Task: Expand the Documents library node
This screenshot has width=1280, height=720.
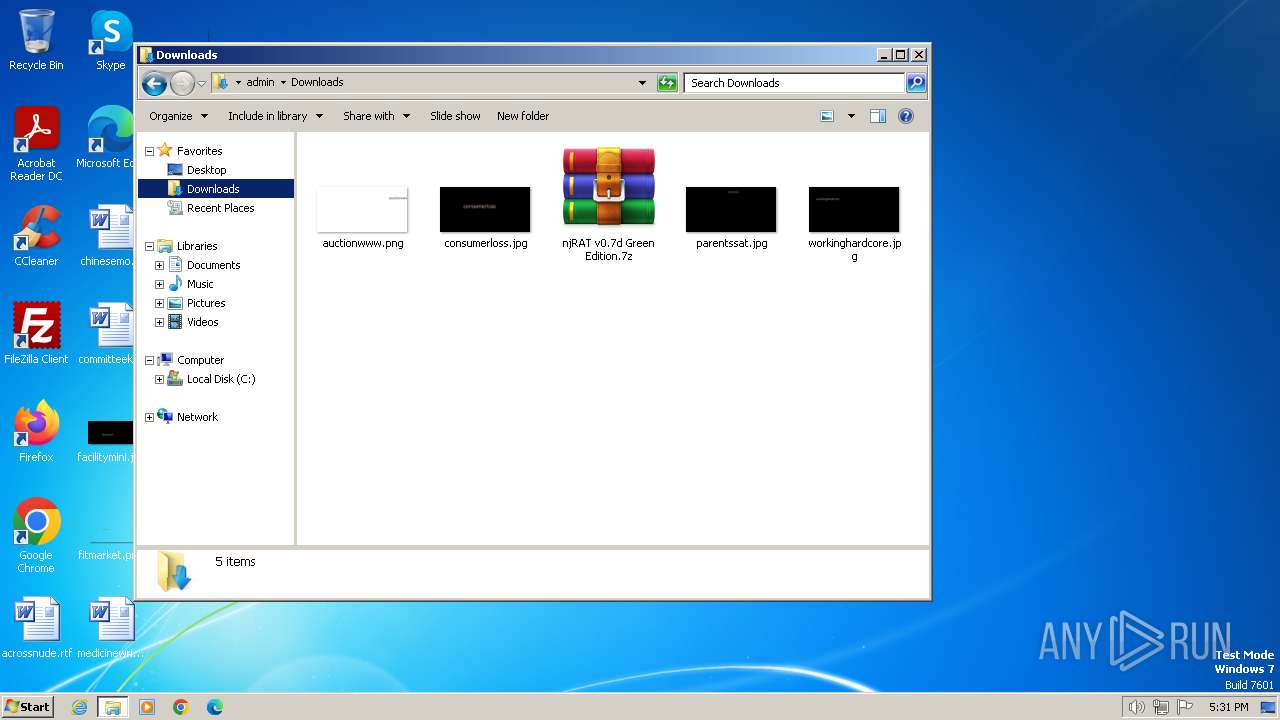Action: [159, 265]
